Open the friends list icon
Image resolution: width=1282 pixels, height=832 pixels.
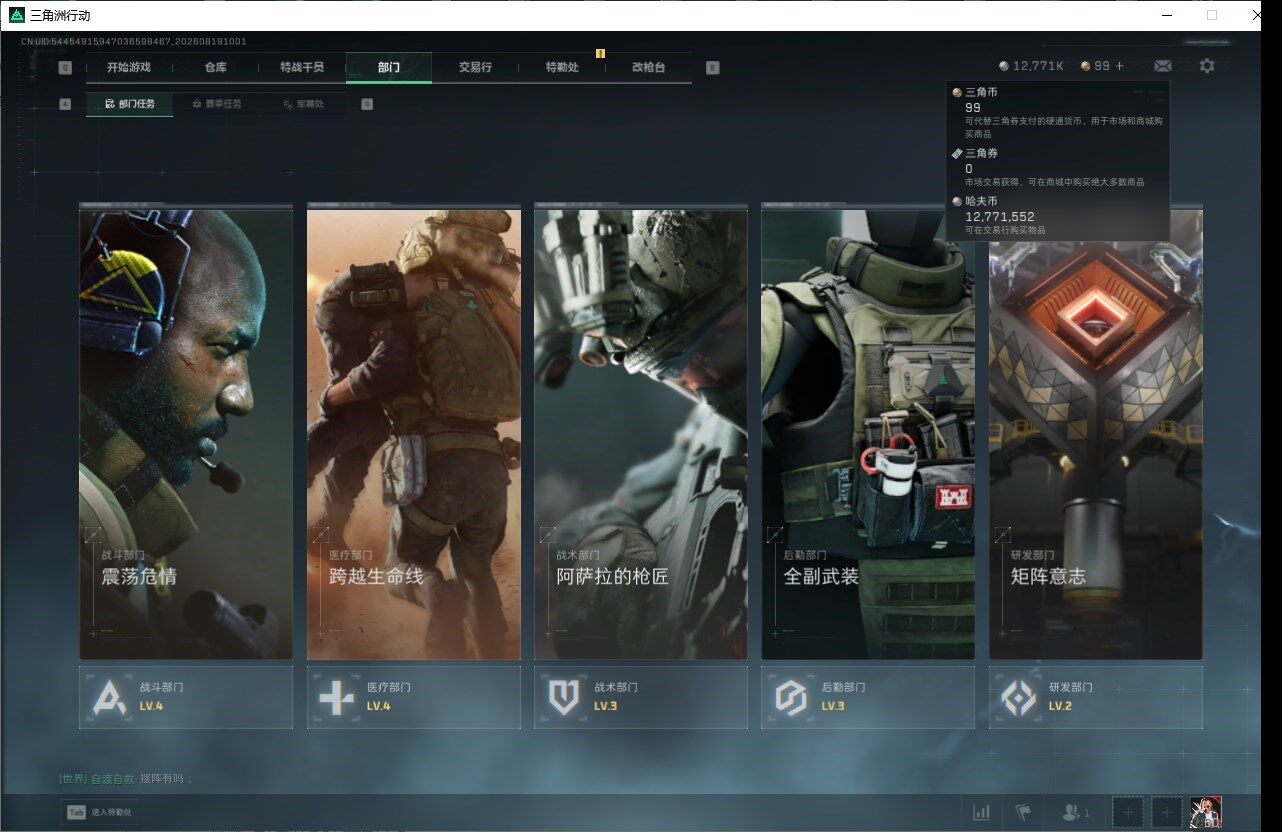click(x=1075, y=813)
